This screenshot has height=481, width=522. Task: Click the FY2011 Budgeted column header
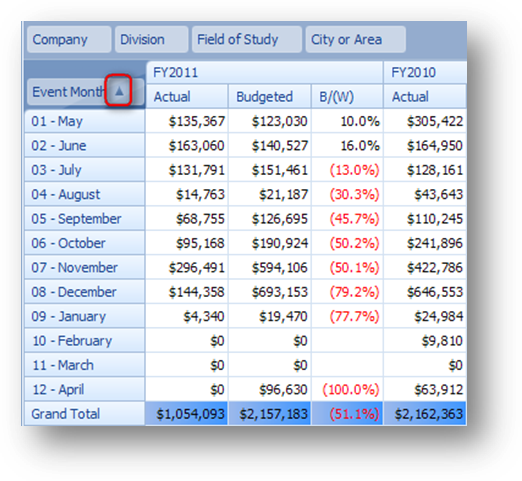tap(270, 97)
